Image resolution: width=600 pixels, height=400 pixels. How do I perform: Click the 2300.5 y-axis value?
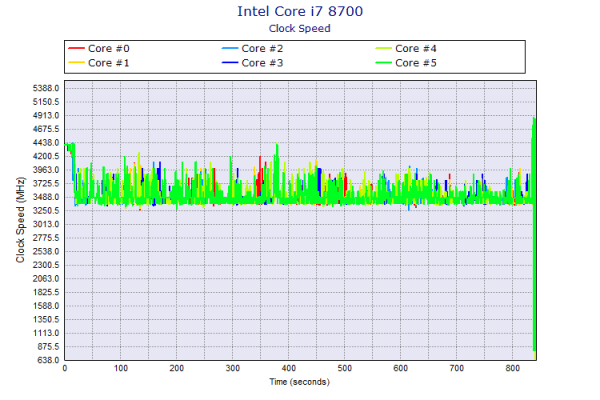coord(46,265)
